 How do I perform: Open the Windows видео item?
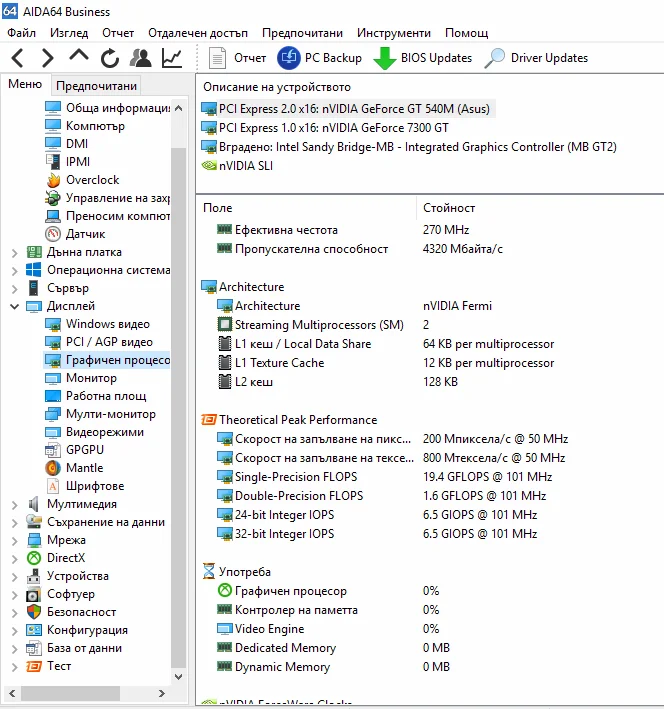pos(98,324)
